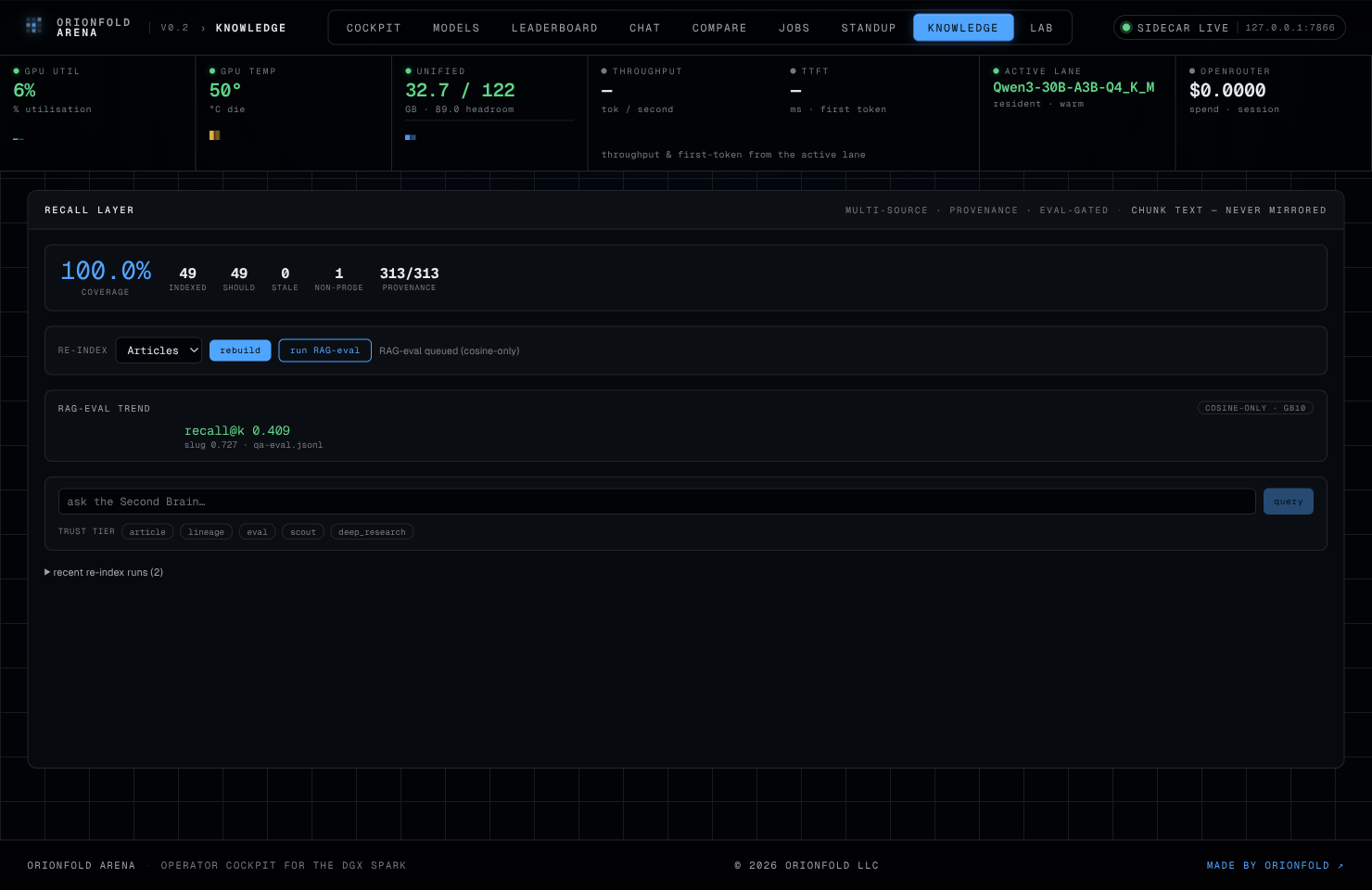Click the RAG-EVAL TREND heading
Screen dimensions: 1372x890
click(x=104, y=409)
